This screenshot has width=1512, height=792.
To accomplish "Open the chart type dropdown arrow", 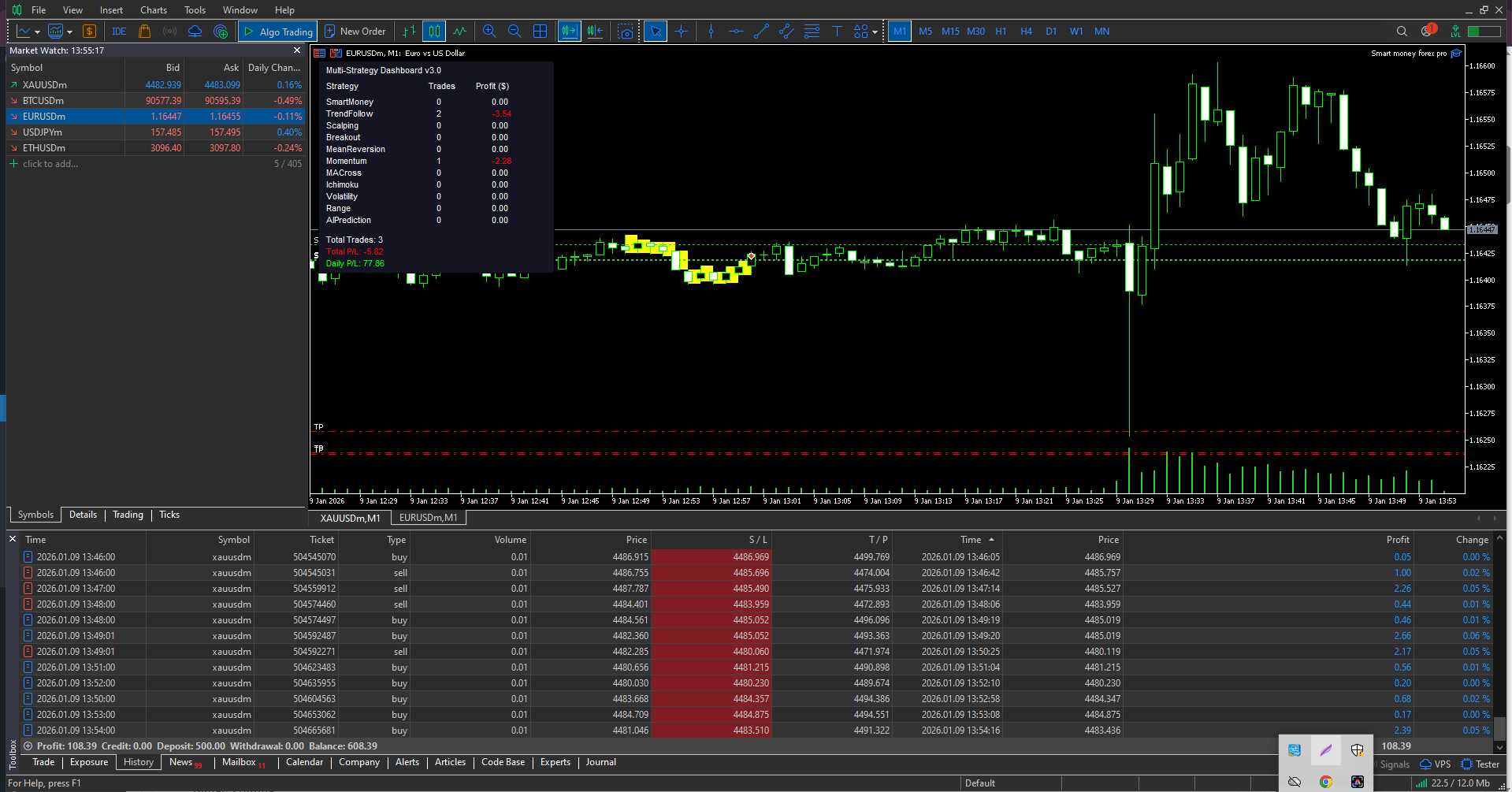I will coord(37,32).
